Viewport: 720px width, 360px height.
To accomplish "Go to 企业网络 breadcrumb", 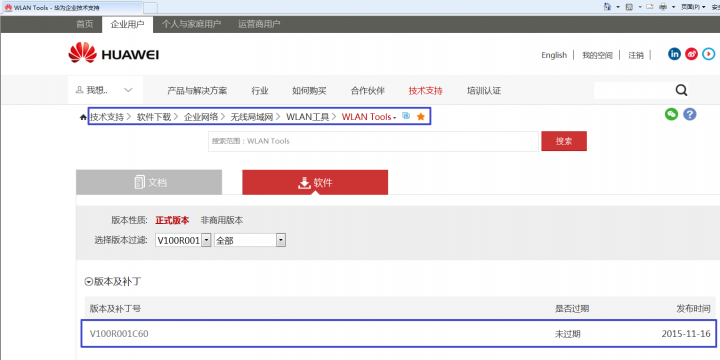I will [x=201, y=117].
